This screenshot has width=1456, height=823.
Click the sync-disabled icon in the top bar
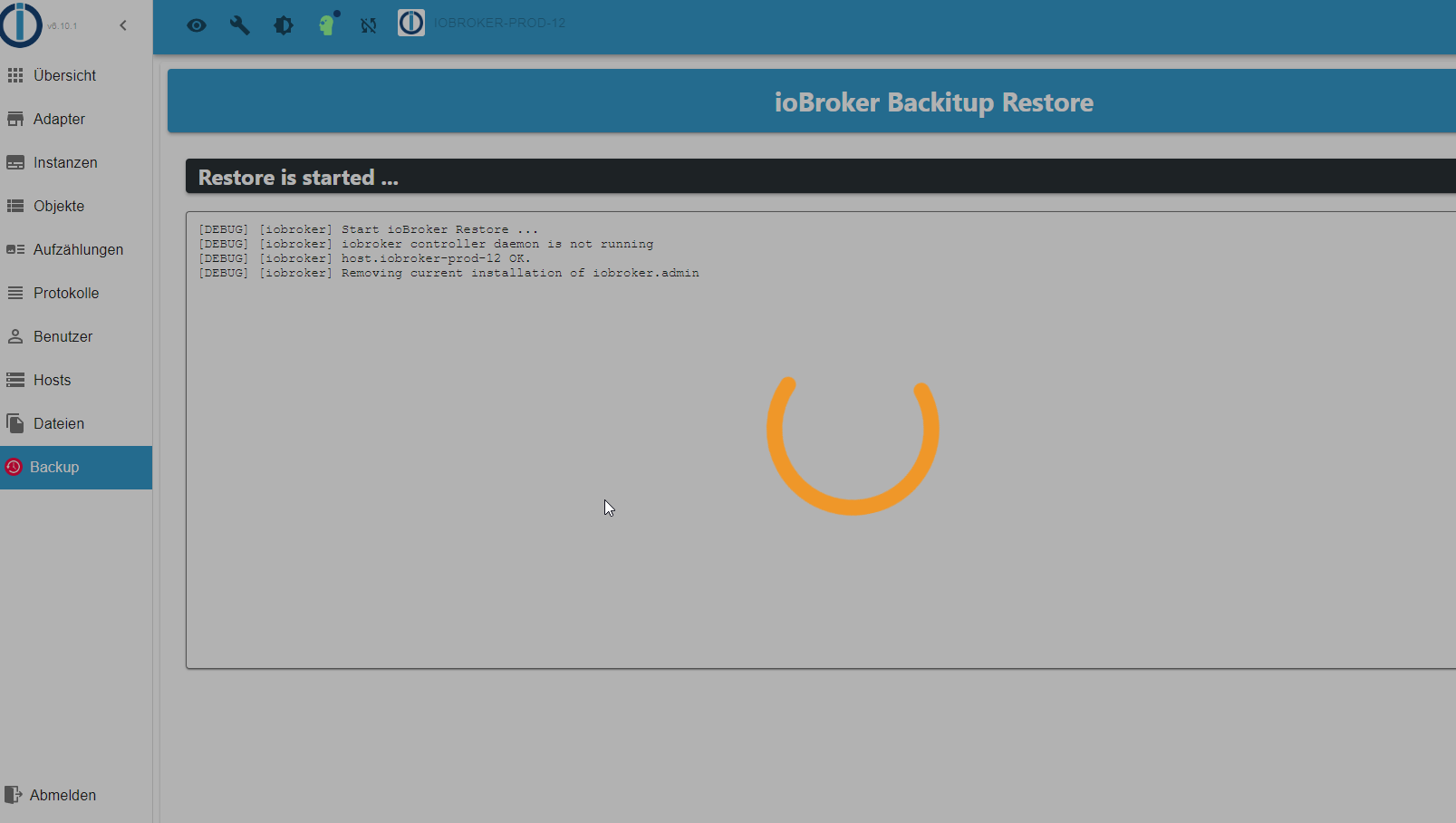pyautogui.click(x=368, y=25)
